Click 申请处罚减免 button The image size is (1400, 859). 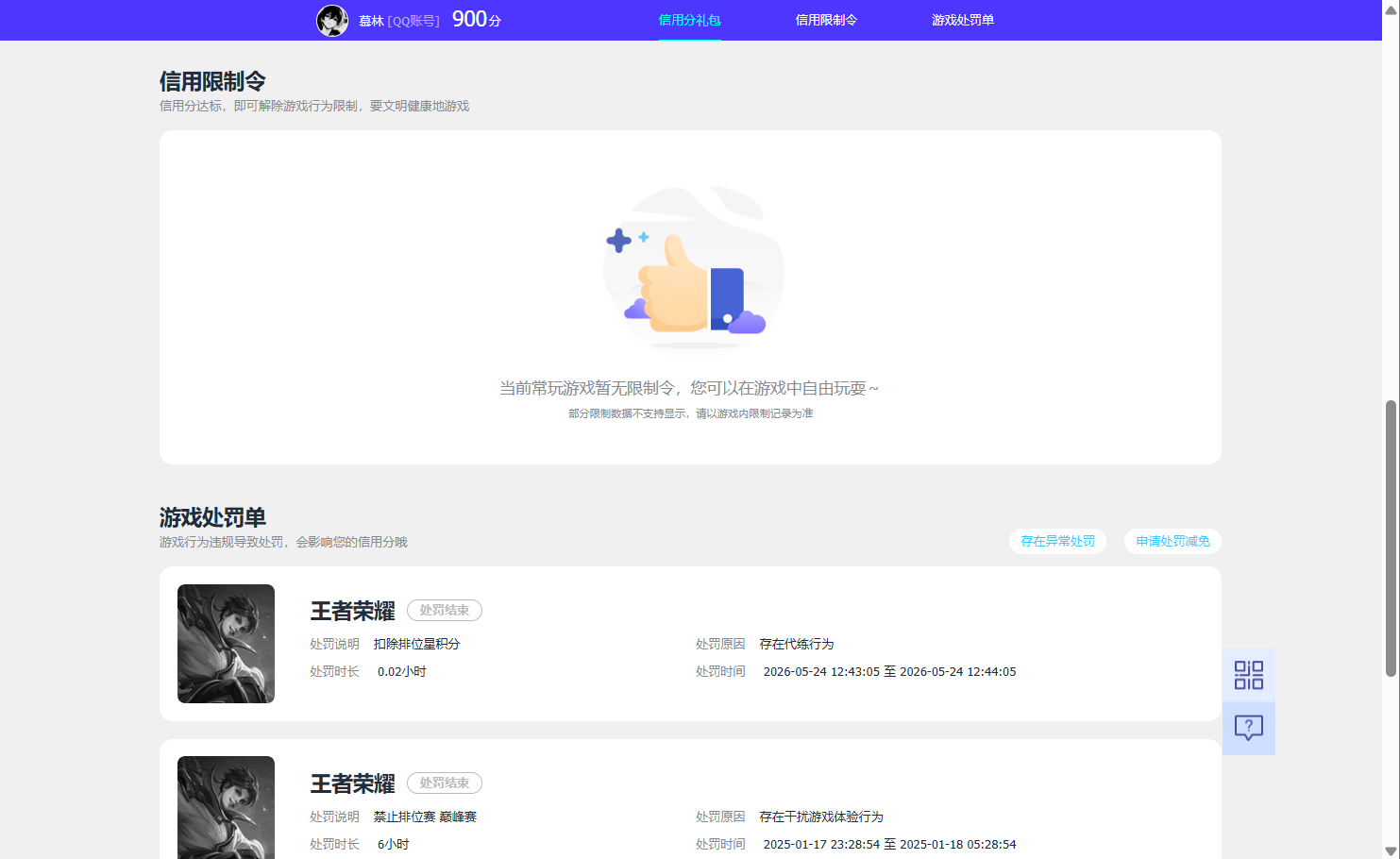pos(1172,541)
